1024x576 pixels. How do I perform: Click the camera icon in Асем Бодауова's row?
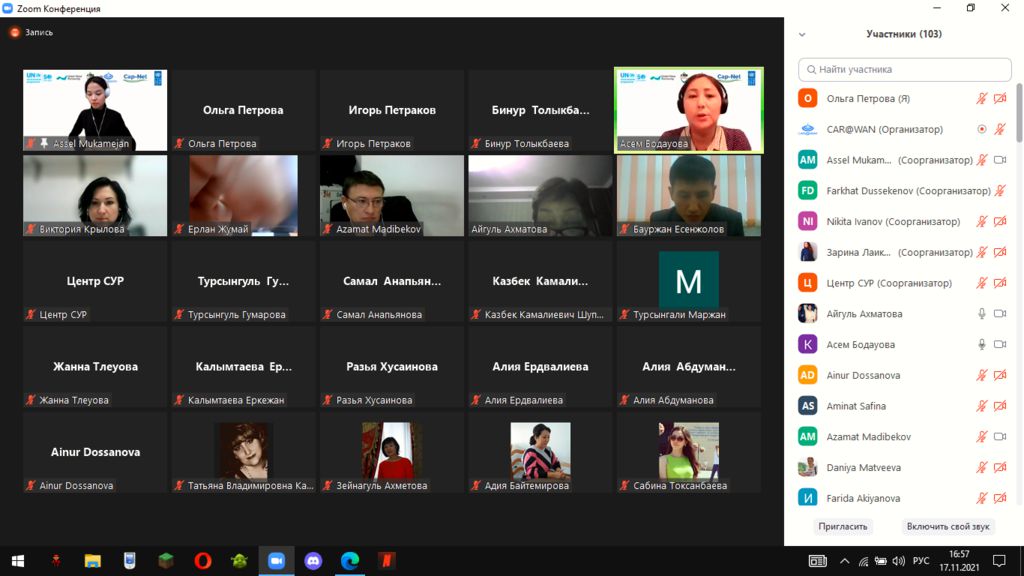click(x=999, y=345)
